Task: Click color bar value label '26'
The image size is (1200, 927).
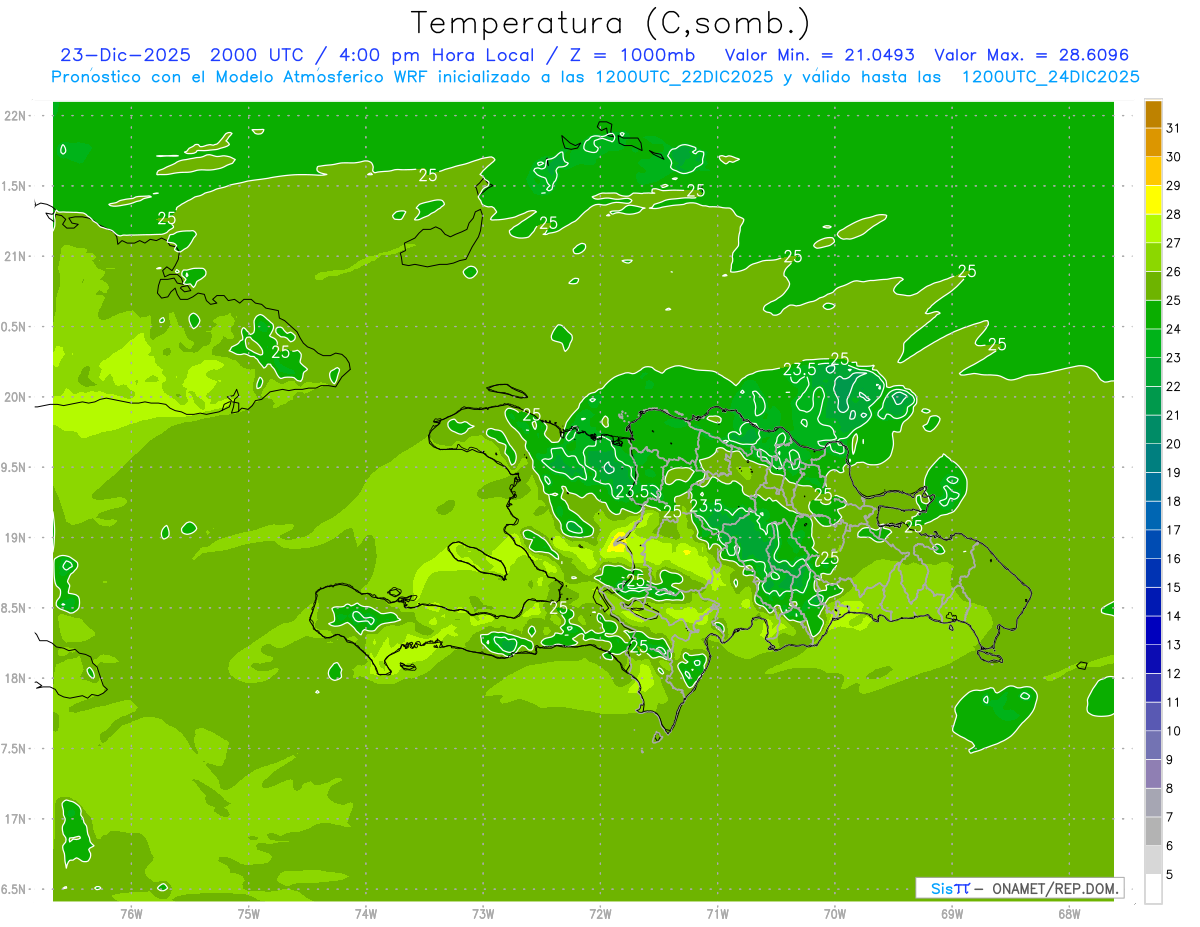Action: [1174, 271]
